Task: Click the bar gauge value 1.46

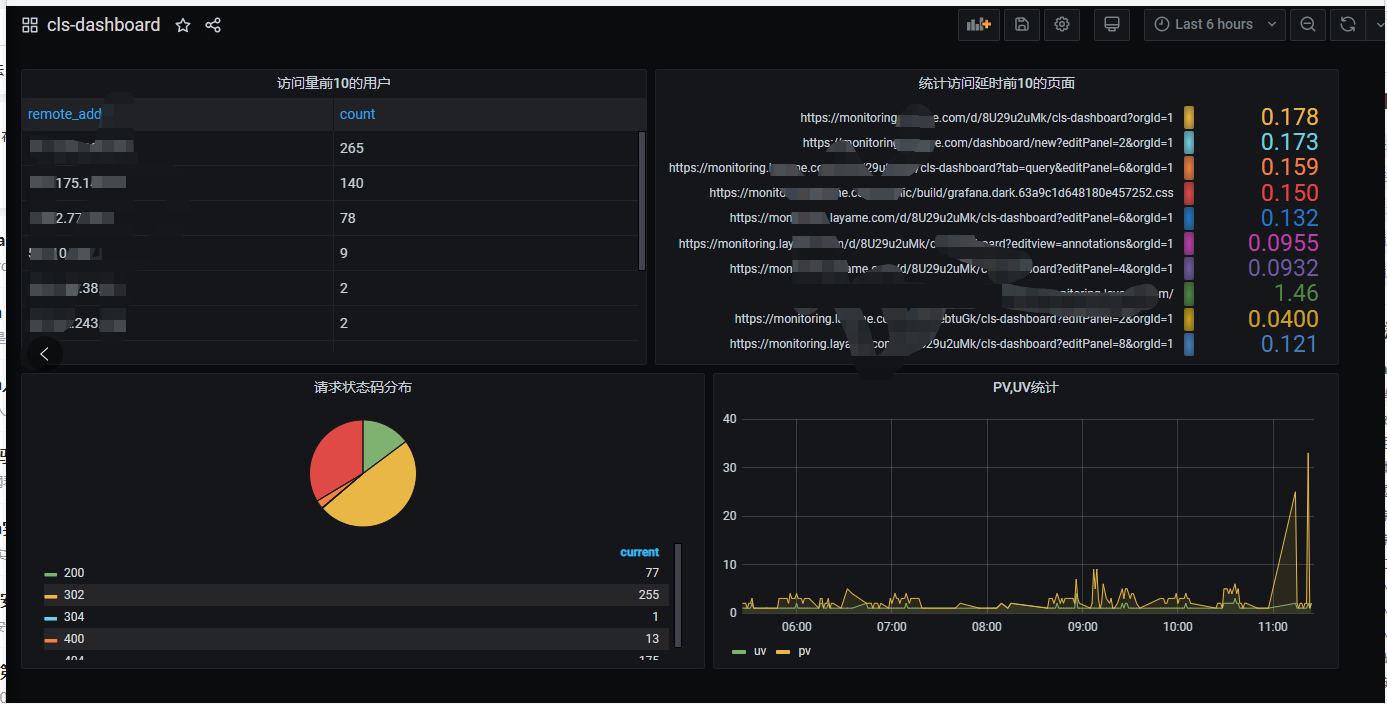Action: [1296, 293]
